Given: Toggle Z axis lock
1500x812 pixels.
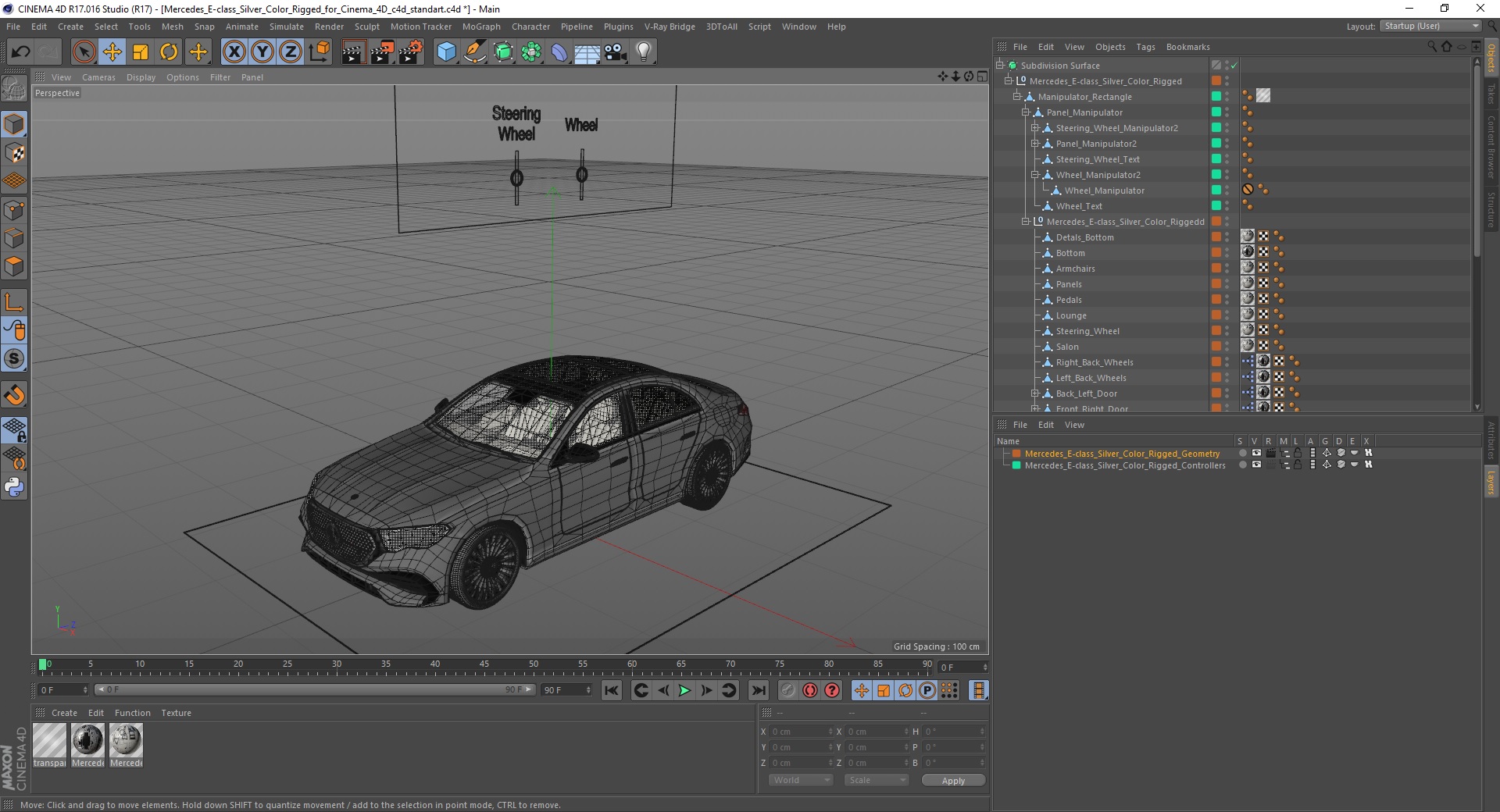Looking at the screenshot, I should (x=291, y=52).
